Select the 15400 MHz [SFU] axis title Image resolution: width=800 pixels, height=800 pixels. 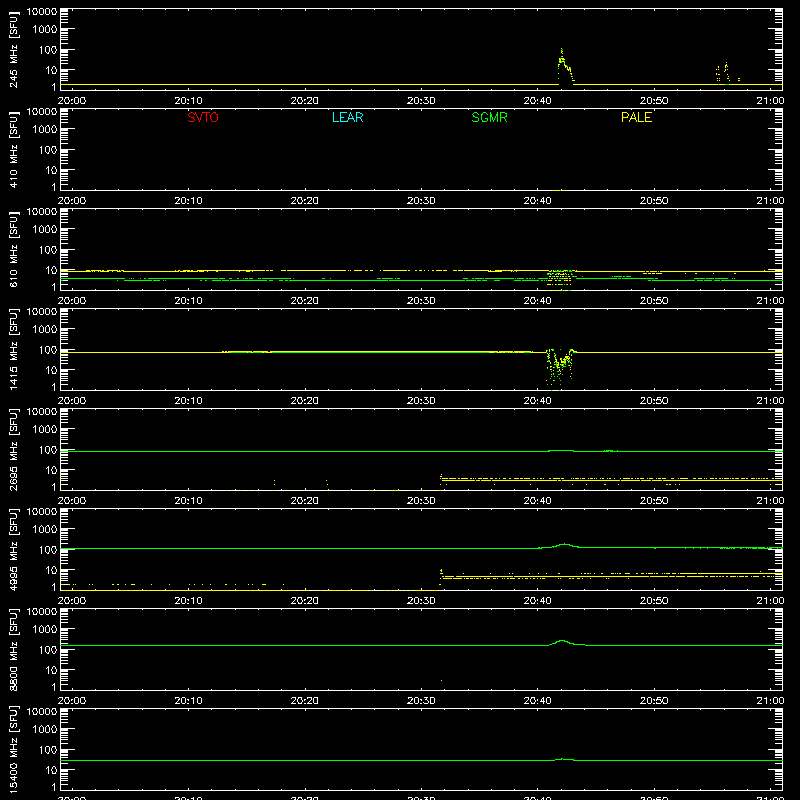pos(13,749)
